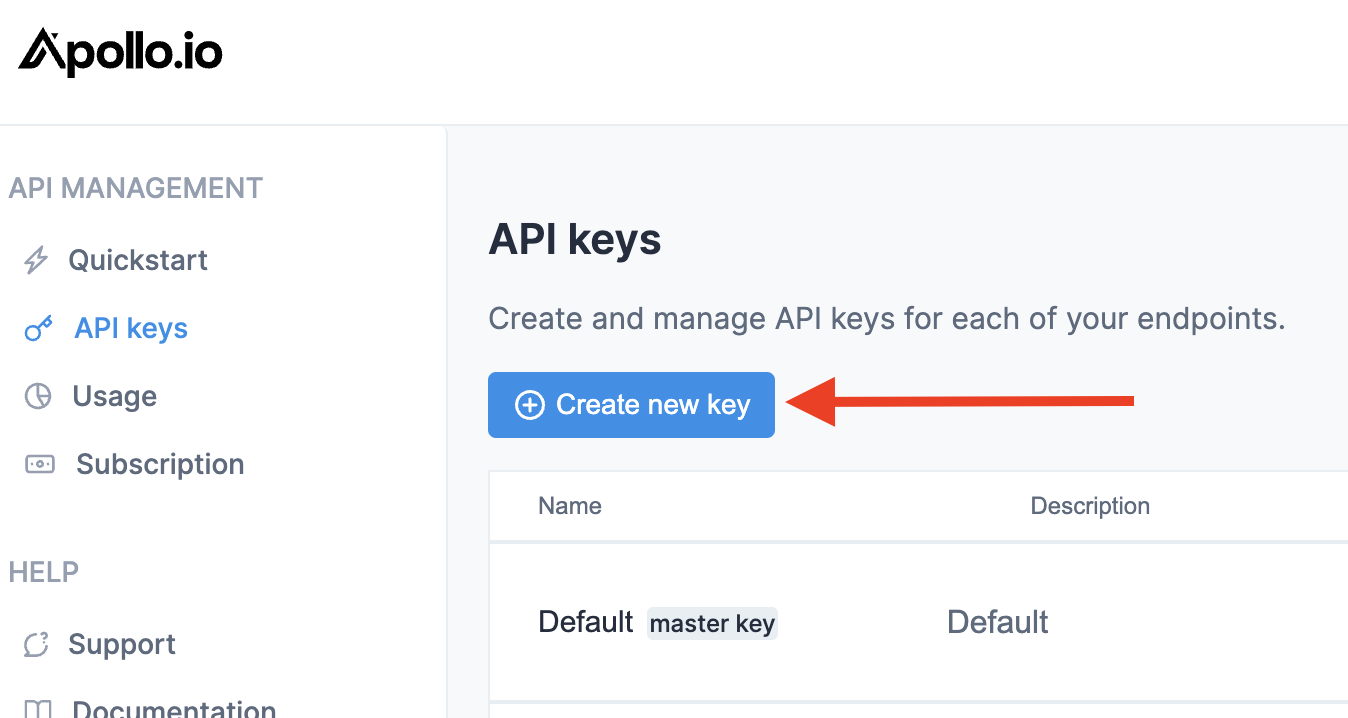The width and height of the screenshot is (1348, 718).
Task: Open the Subscription page
Action: pyautogui.click(x=159, y=463)
